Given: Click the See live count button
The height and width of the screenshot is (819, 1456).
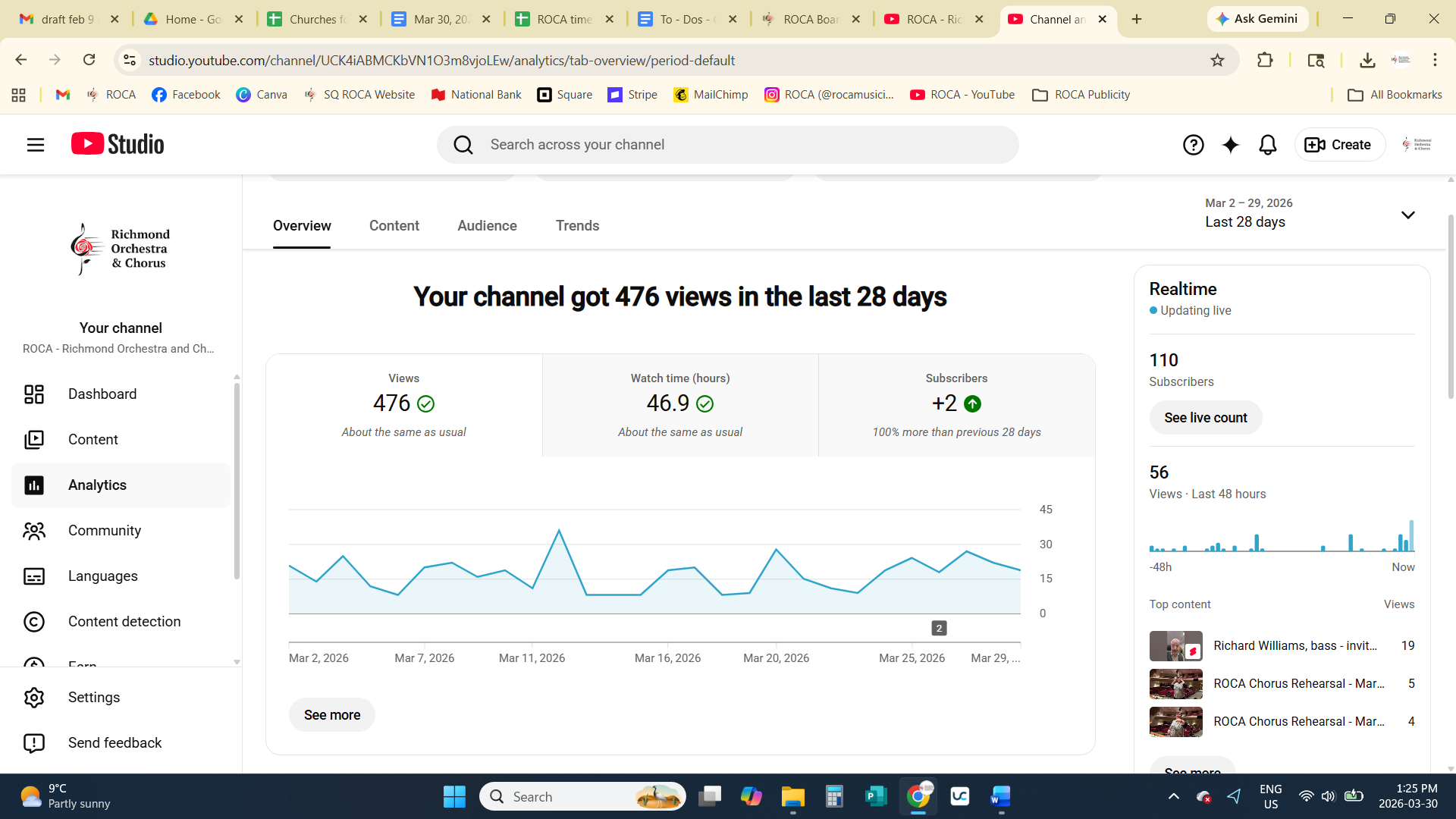Looking at the screenshot, I should 1205,418.
